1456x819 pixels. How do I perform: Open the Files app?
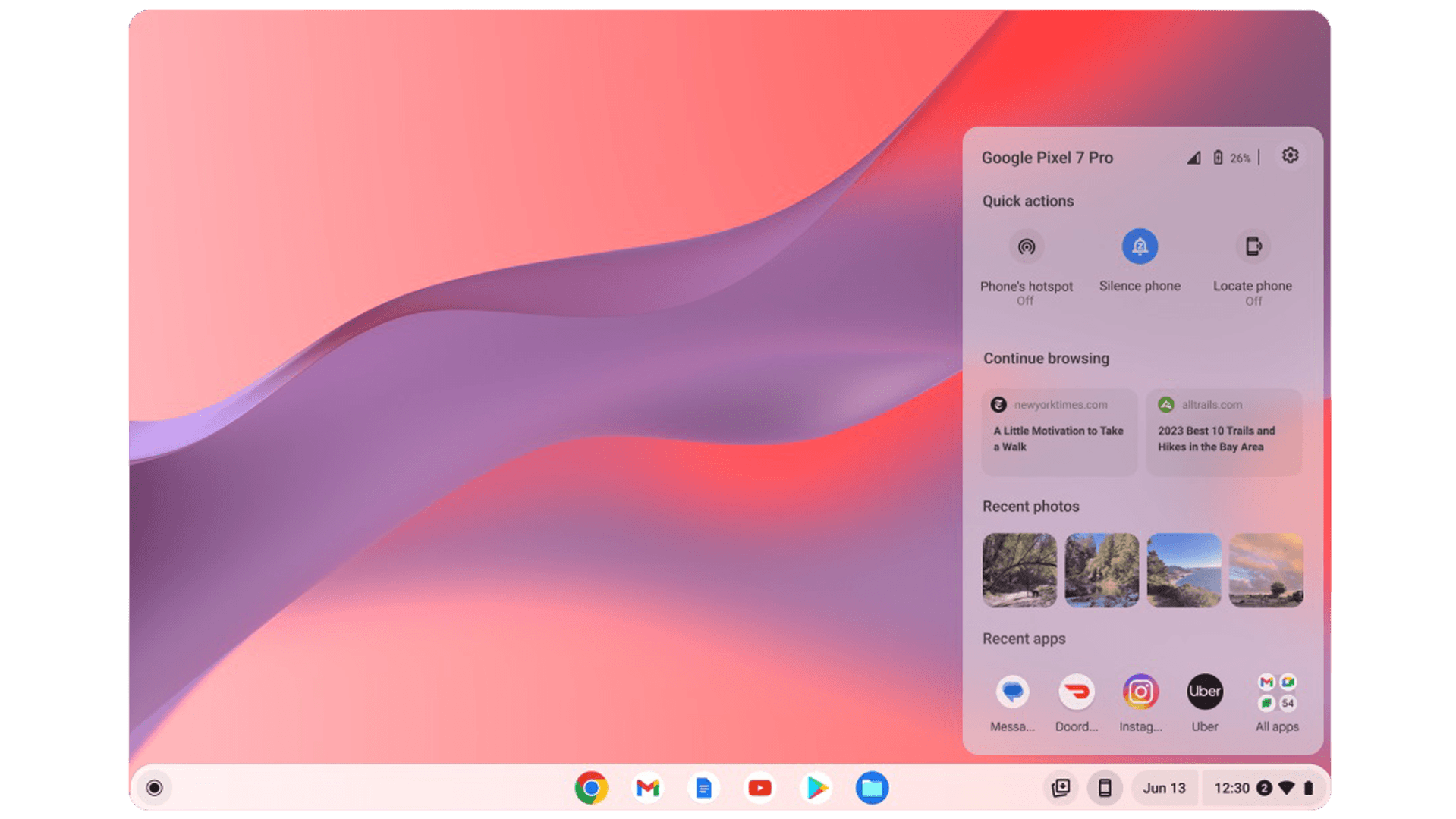[x=873, y=788]
